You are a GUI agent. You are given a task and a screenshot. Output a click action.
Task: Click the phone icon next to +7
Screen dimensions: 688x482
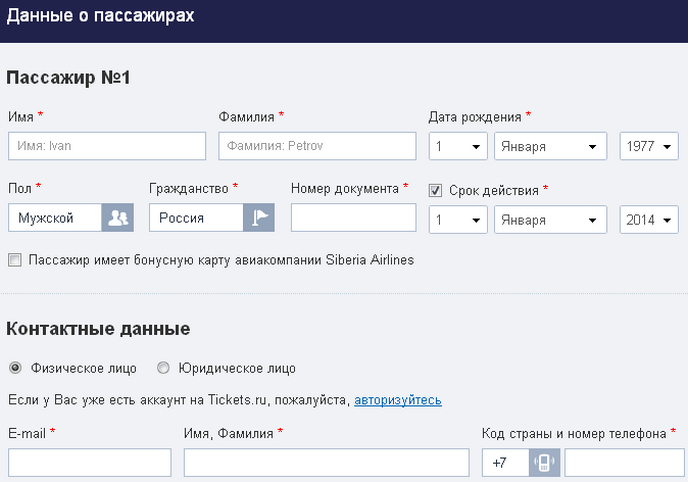click(x=544, y=462)
